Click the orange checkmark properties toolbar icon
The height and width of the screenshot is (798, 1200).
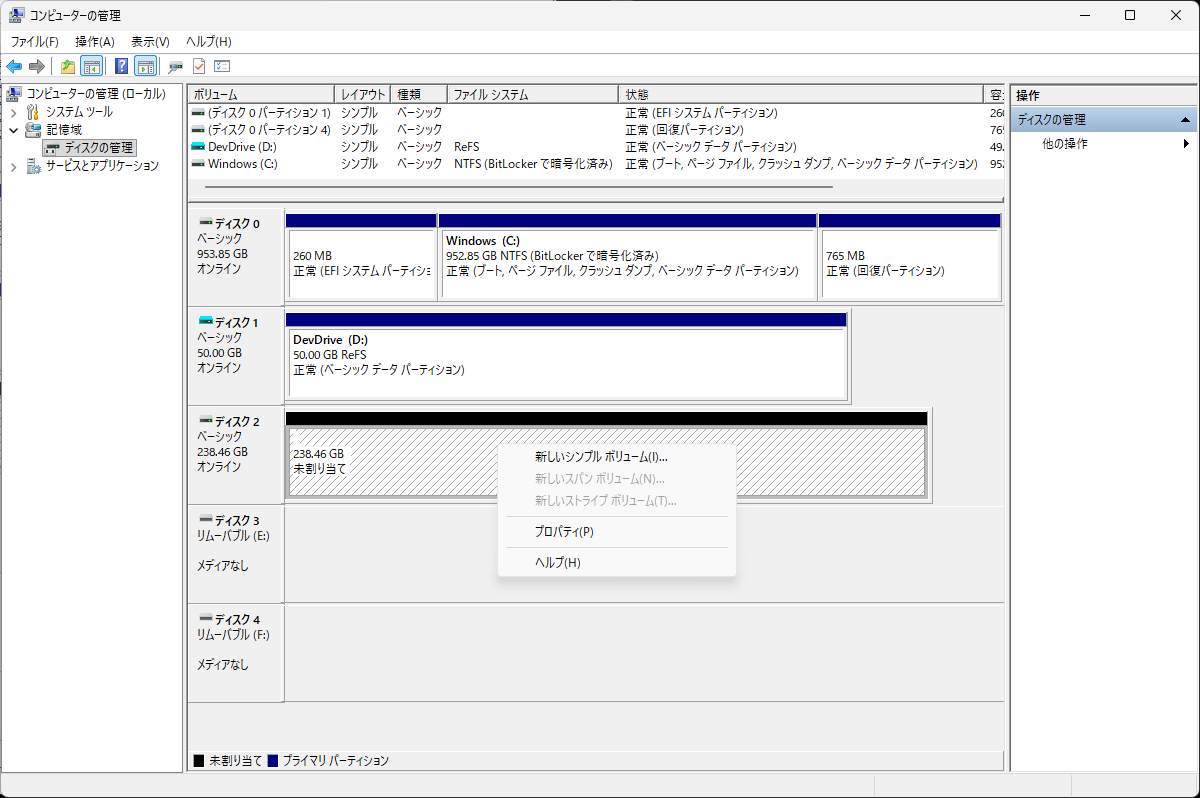click(x=198, y=66)
